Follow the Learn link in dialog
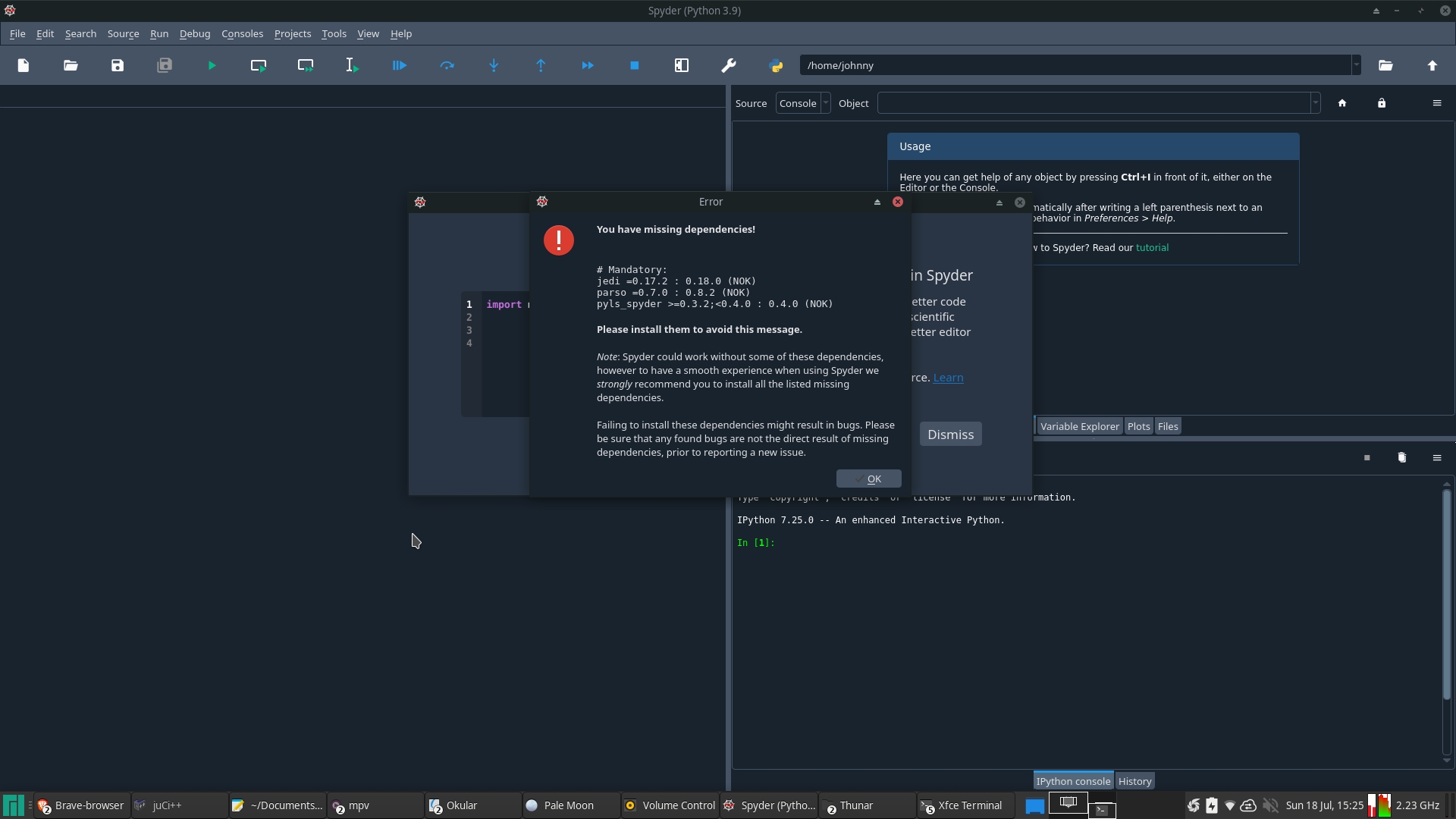This screenshot has width=1456, height=819. [x=948, y=378]
